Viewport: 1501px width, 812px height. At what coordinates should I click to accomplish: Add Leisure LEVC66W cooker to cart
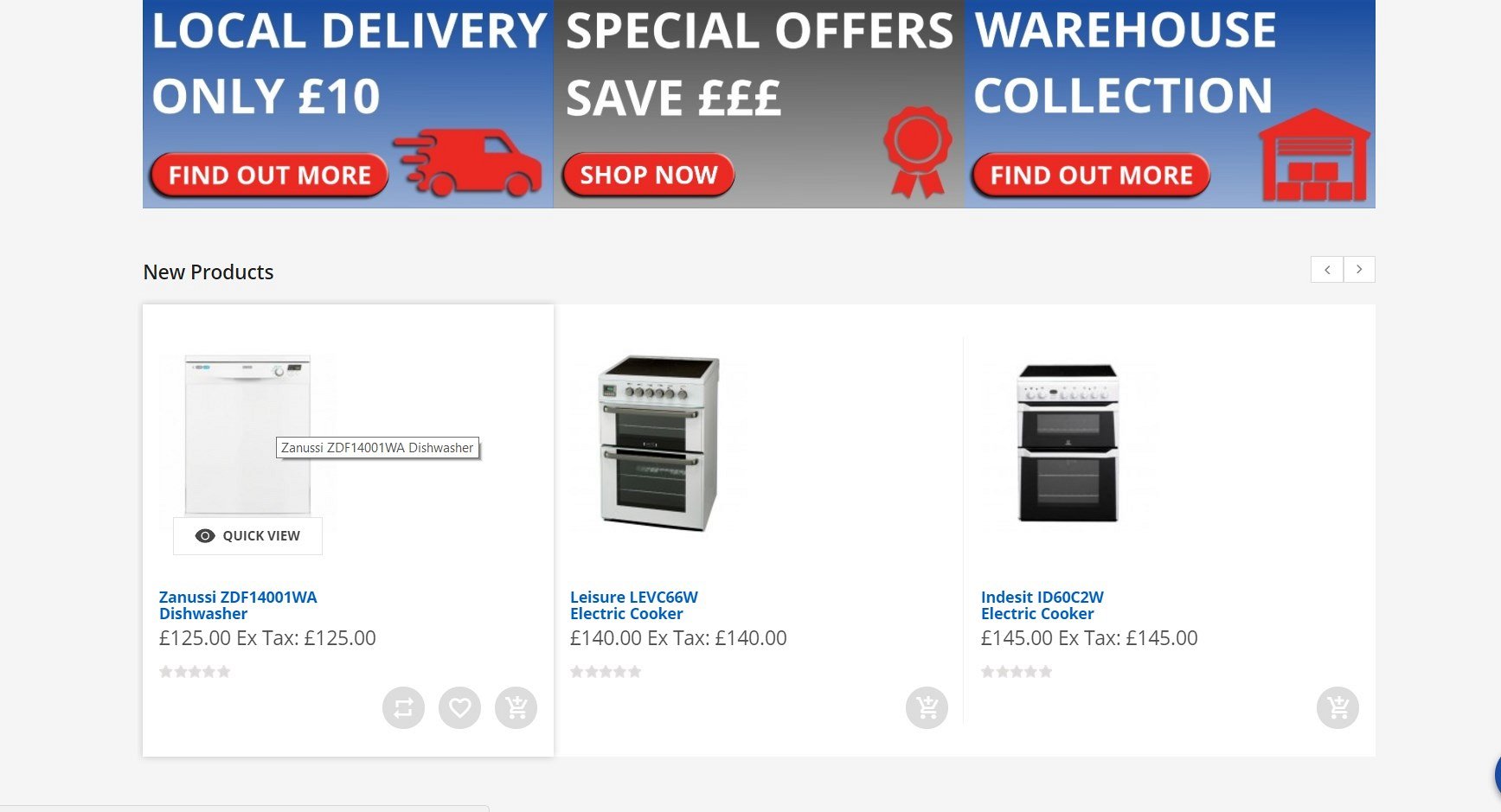point(927,708)
